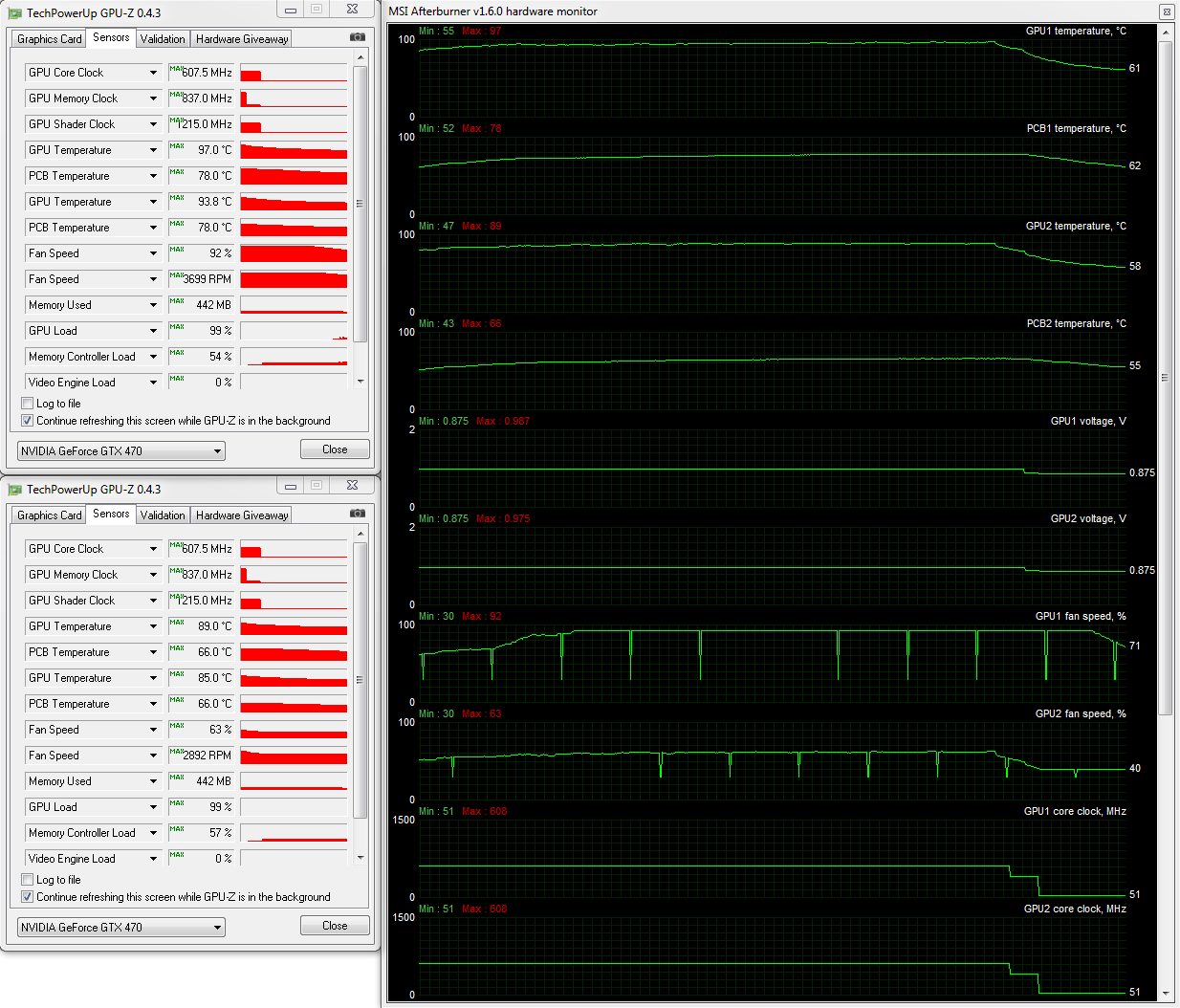The height and width of the screenshot is (1008, 1180).
Task: Click the GPU1 core clock graph in Afterburner
Action: [x=773, y=858]
